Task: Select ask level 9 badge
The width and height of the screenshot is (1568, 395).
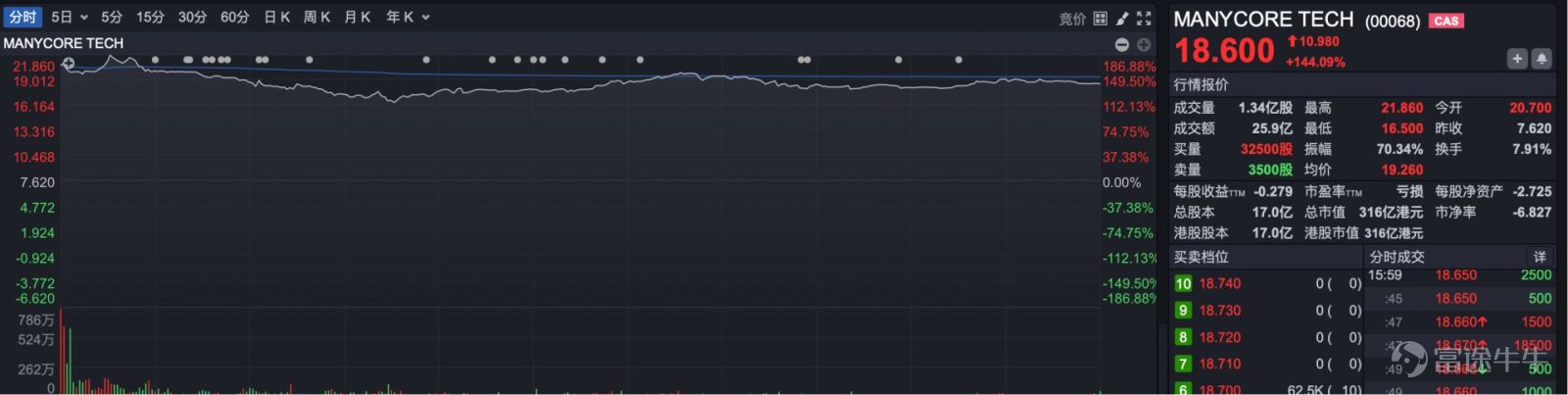Action: [1183, 310]
